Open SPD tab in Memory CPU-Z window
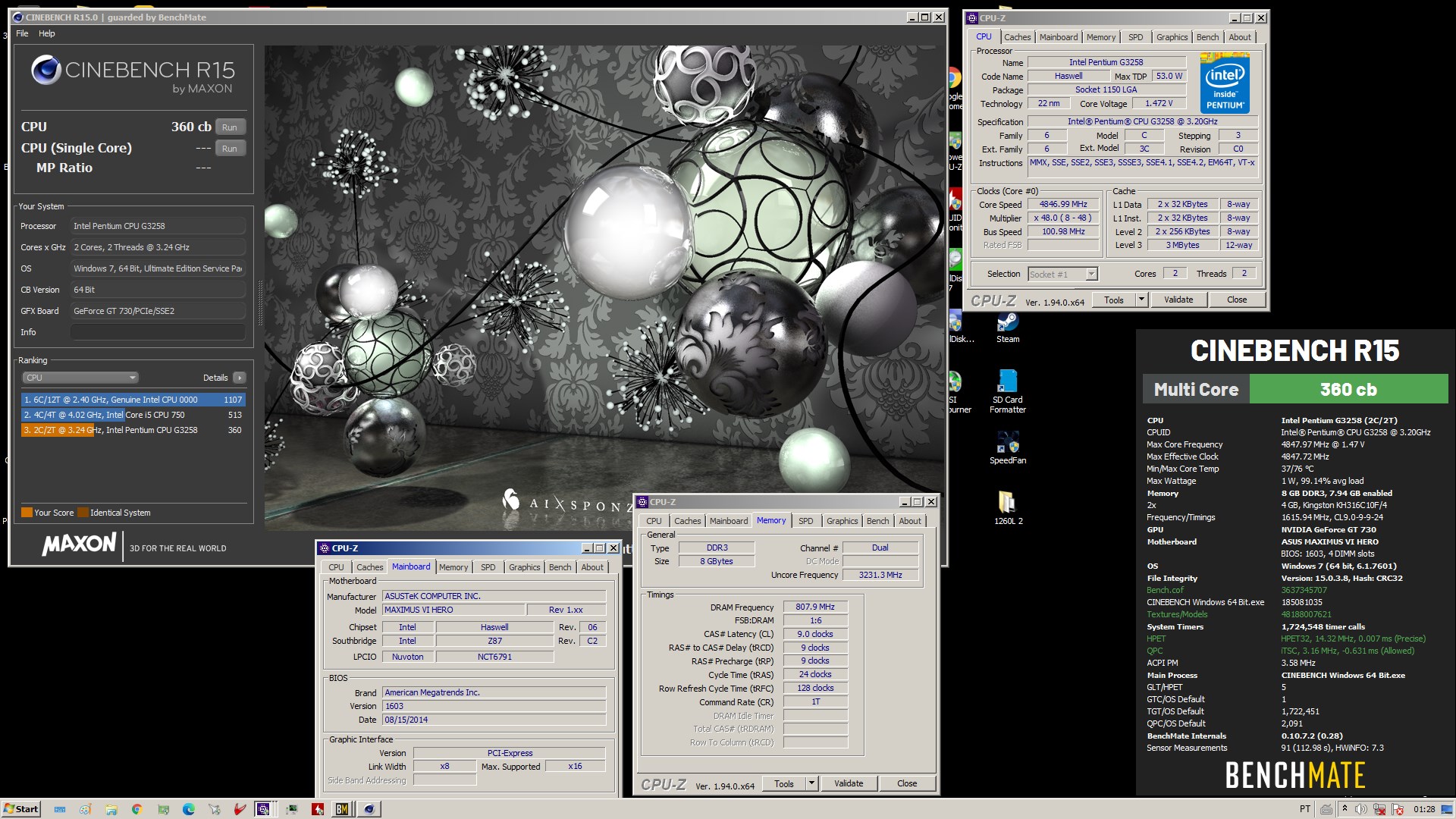The height and width of the screenshot is (819, 1456). [805, 521]
